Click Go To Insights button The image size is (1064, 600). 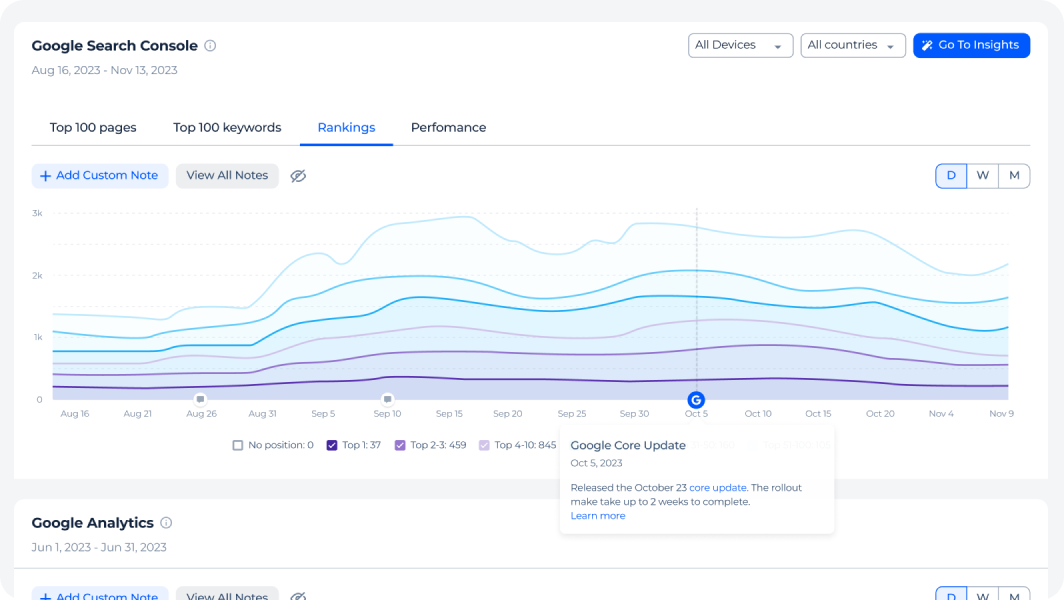click(x=971, y=45)
